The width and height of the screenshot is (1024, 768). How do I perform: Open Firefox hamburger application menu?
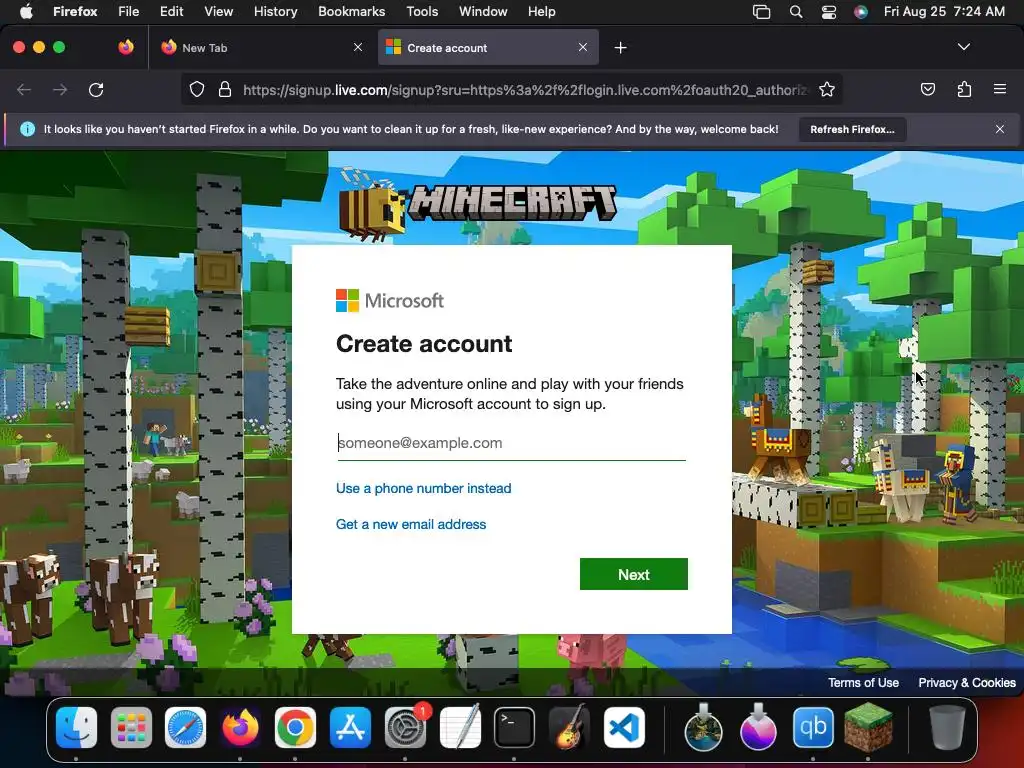999,89
